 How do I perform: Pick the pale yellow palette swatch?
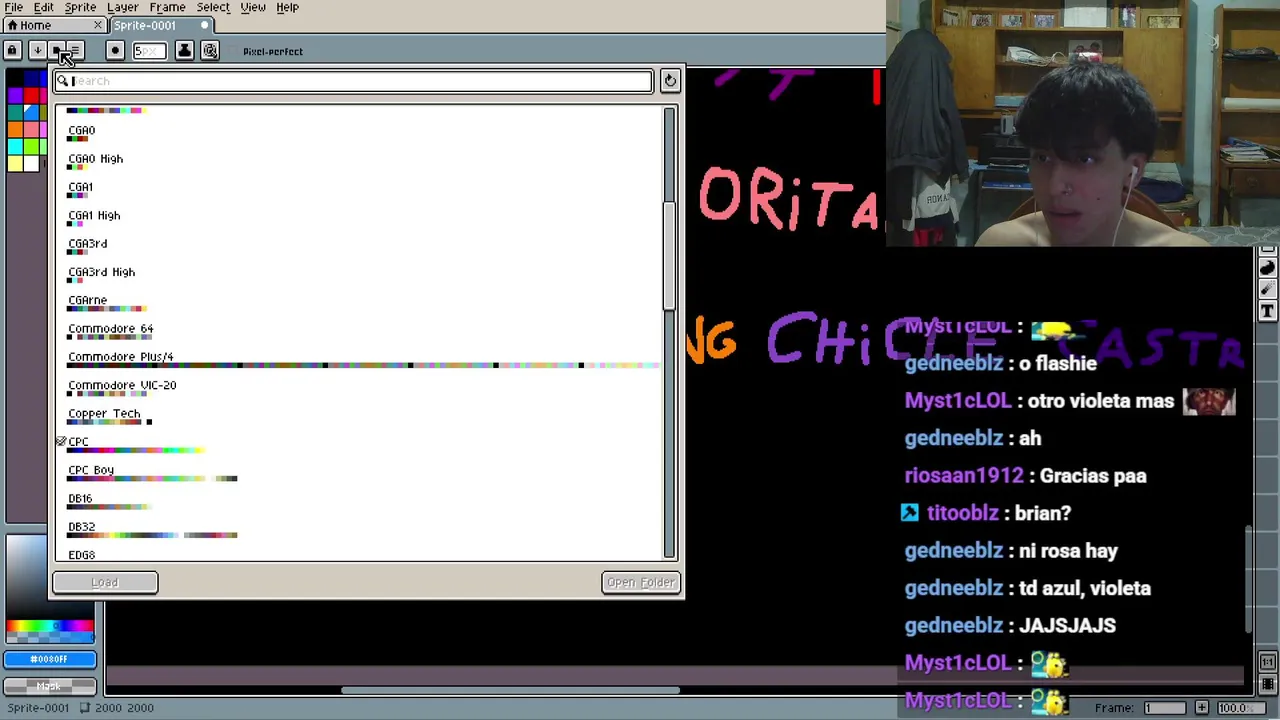tap(14, 163)
